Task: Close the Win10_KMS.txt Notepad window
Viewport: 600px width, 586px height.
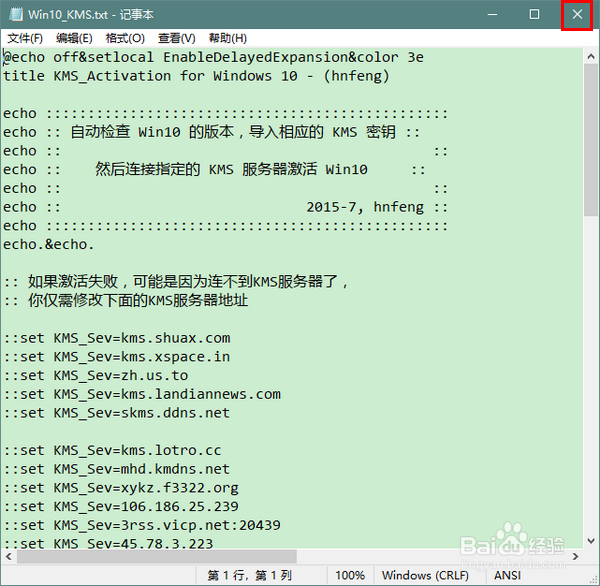Action: [x=577, y=15]
